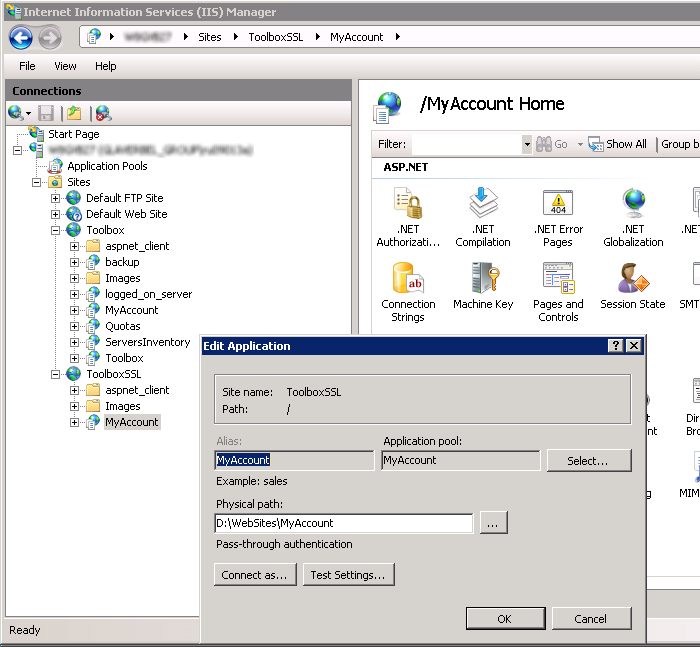Click the Create New Connection globe icon
This screenshot has height=647, width=700.
tap(16, 113)
